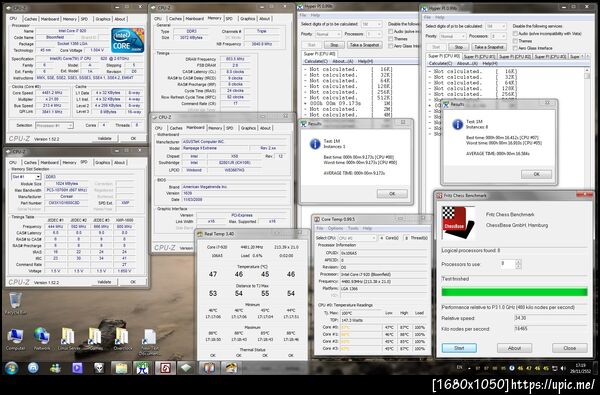Open the Computer desktop icon

(x=15, y=338)
